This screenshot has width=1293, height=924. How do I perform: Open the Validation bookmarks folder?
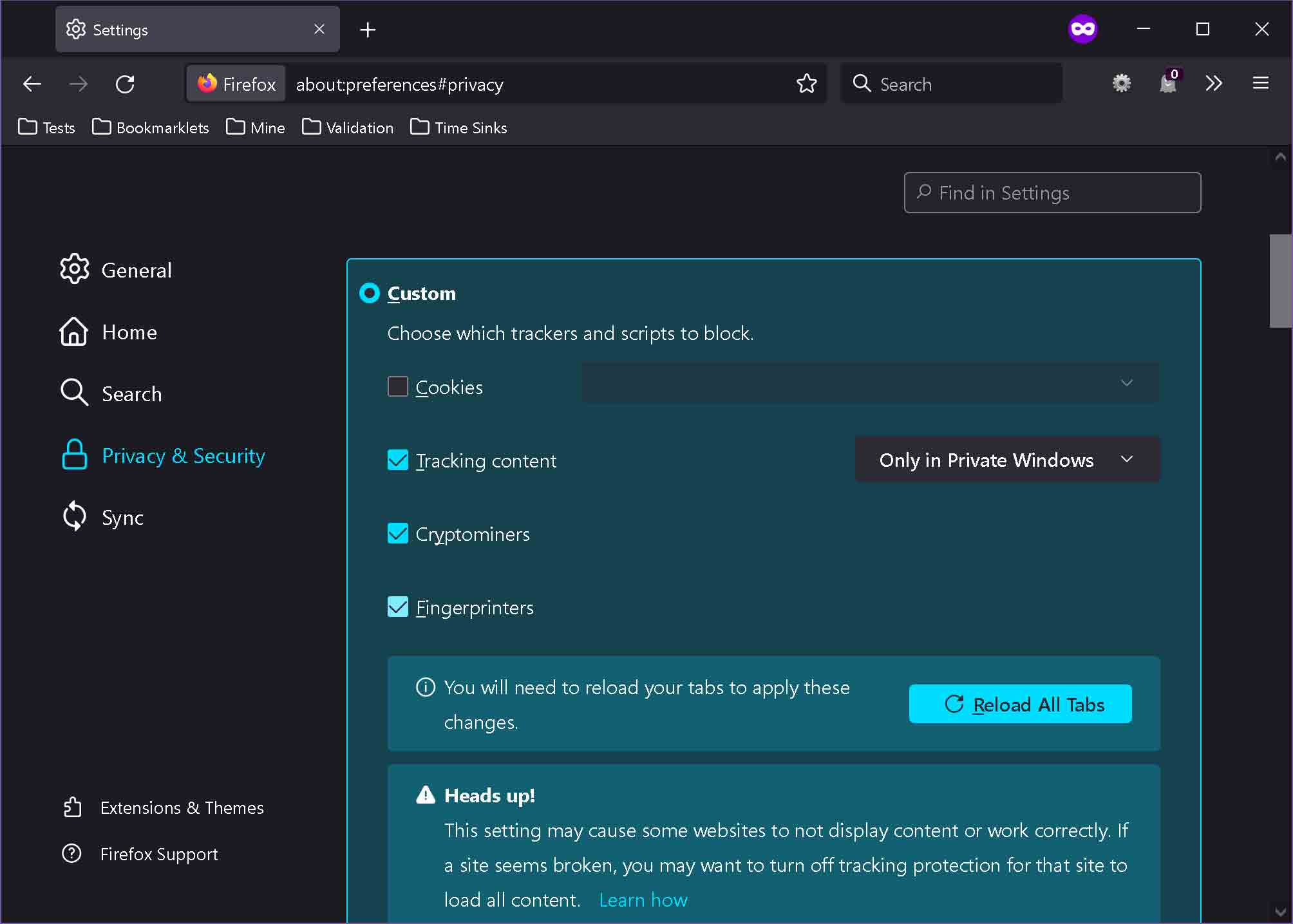point(348,127)
